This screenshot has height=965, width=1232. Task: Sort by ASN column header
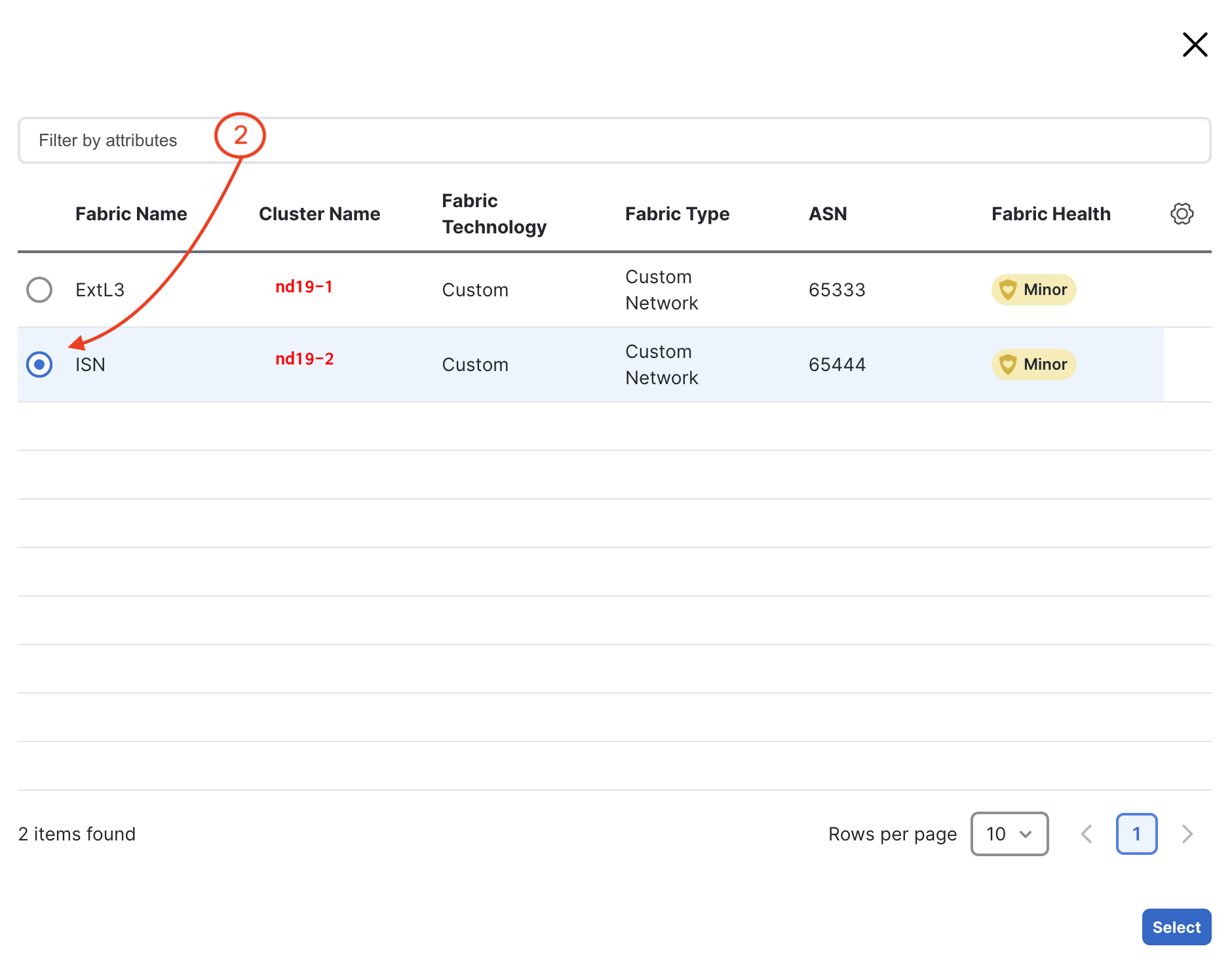pyautogui.click(x=828, y=214)
